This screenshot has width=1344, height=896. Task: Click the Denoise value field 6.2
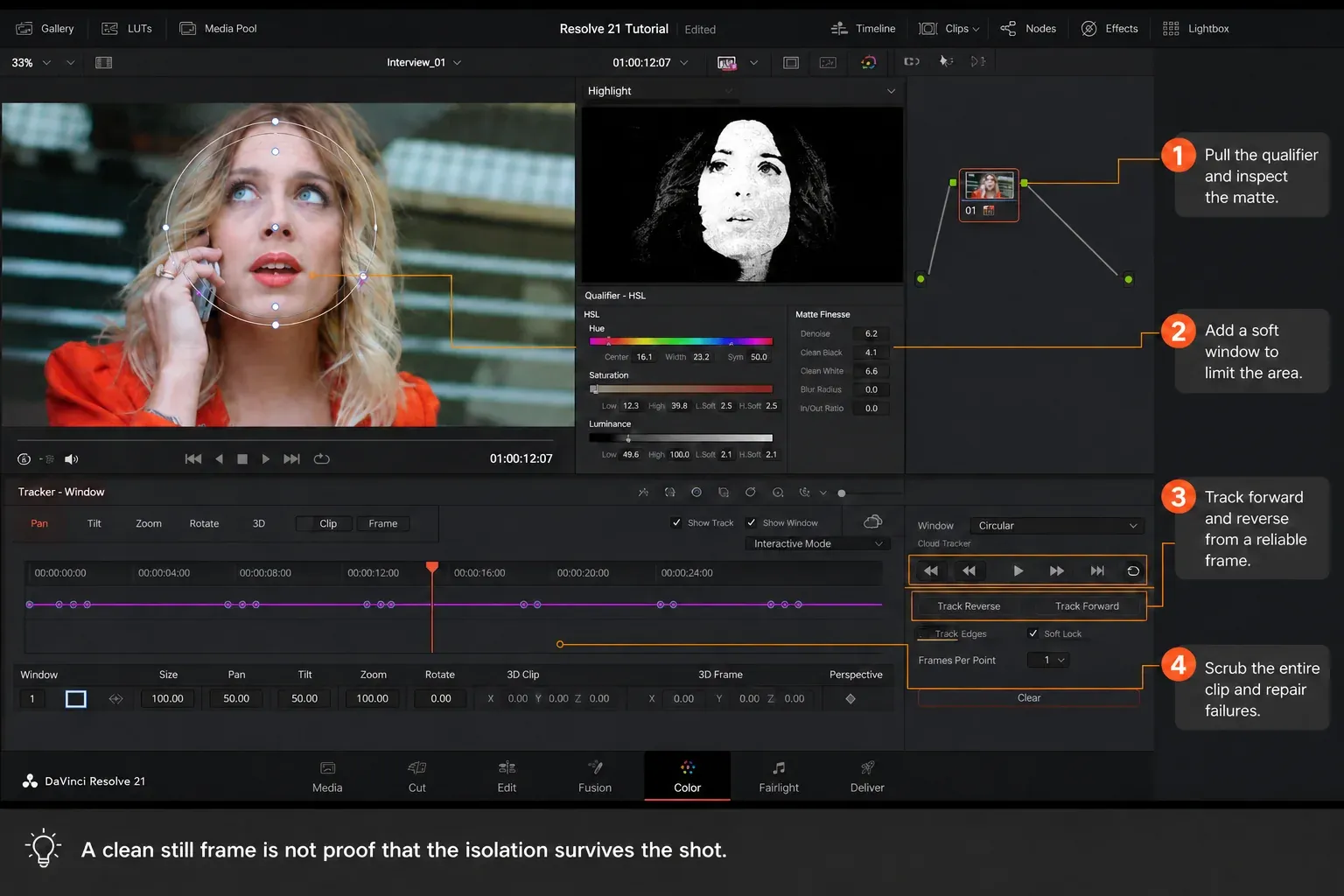(x=871, y=334)
